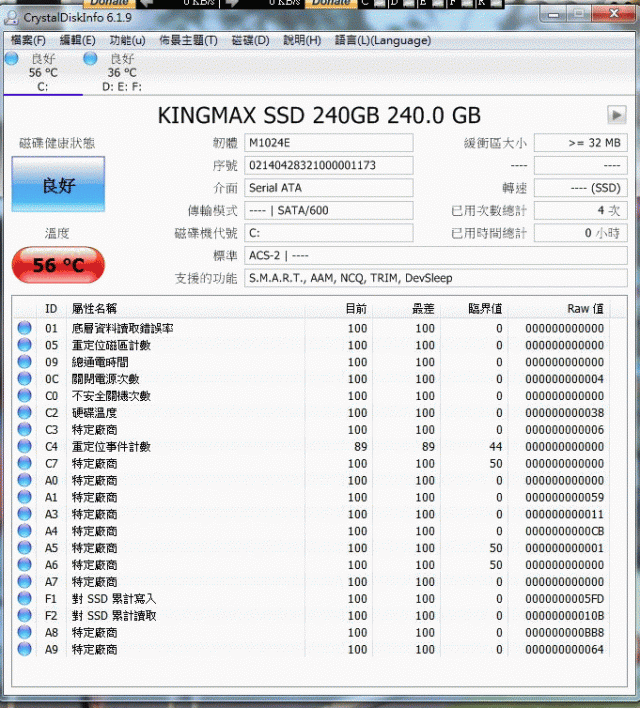Open the 功能(u) menu
This screenshot has height=709, width=640.
(x=127, y=41)
